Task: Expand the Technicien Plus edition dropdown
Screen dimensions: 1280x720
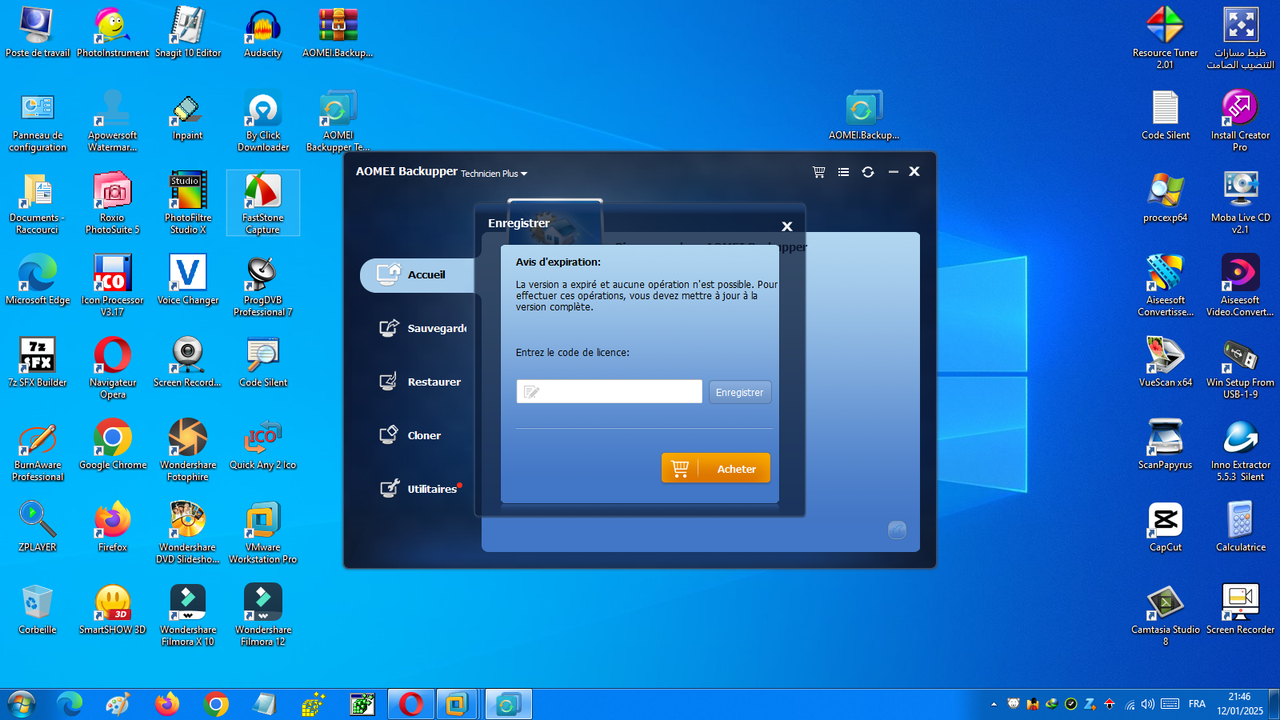Action: pos(493,173)
